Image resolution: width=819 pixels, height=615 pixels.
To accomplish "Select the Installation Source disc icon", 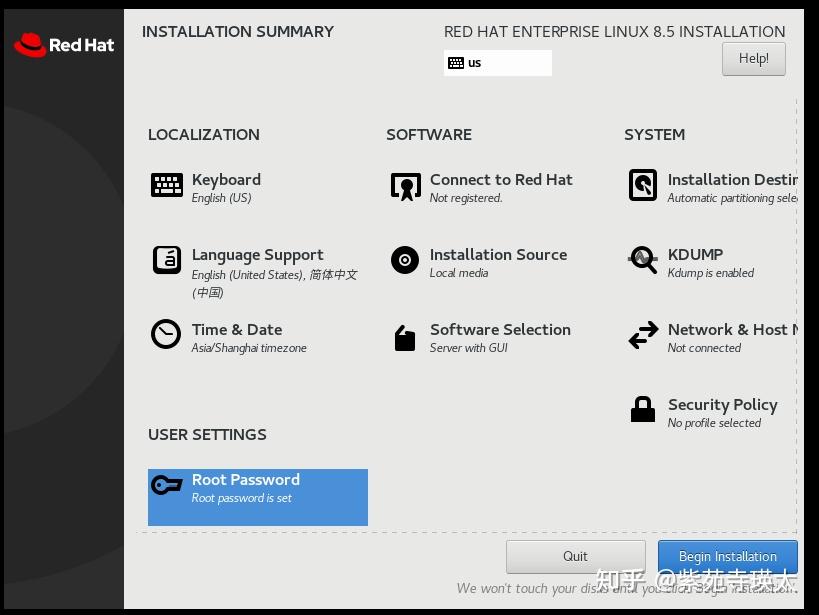I will tap(405, 259).
